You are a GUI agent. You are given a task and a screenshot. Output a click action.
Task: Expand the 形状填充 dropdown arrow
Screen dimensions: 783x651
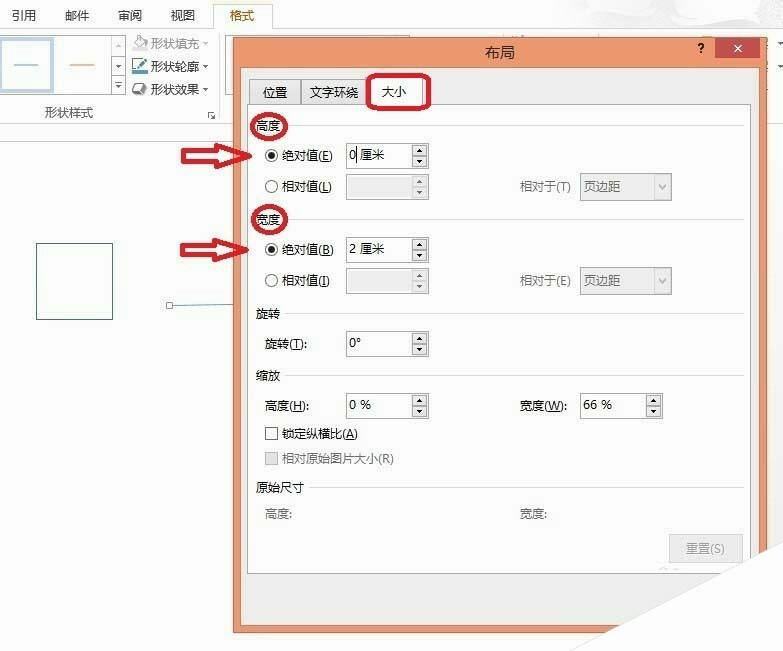pos(205,44)
